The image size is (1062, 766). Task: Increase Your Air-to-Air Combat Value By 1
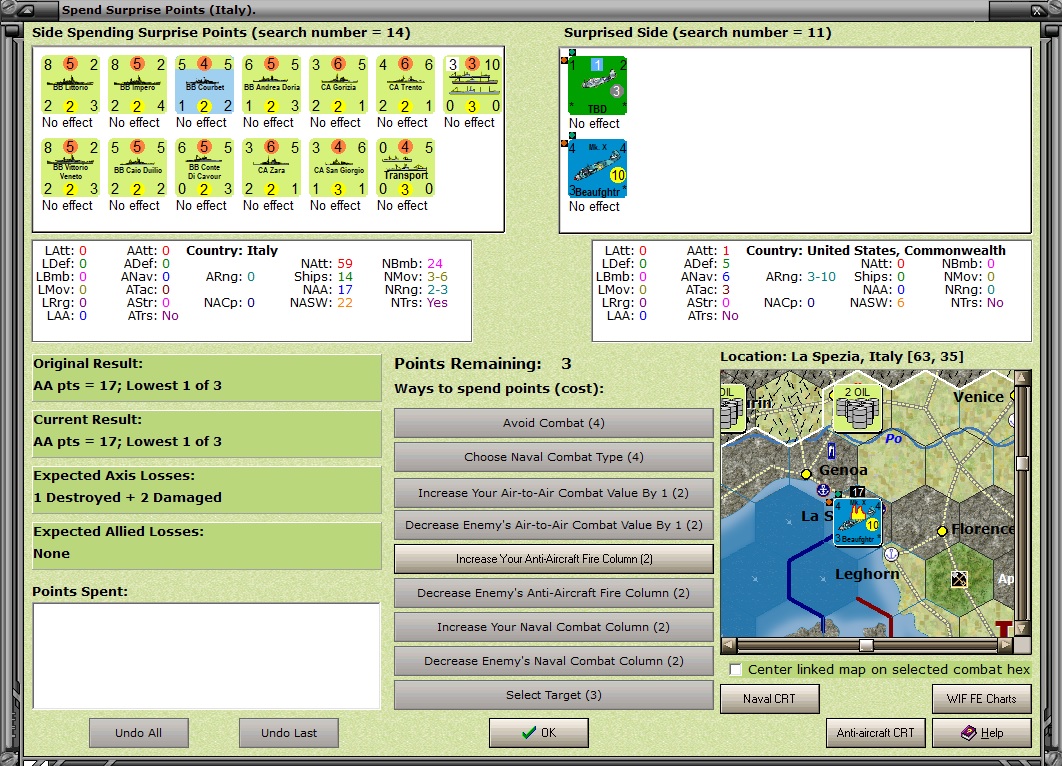click(x=553, y=493)
